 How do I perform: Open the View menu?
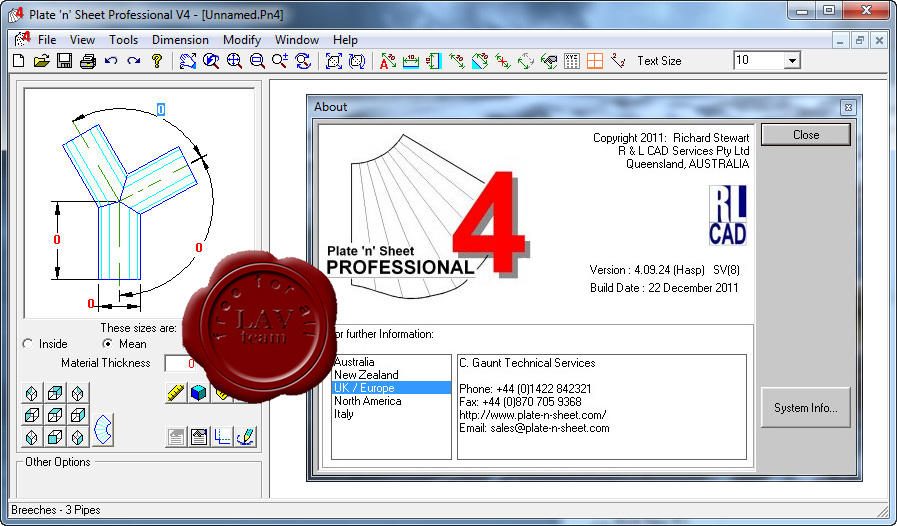coord(82,40)
